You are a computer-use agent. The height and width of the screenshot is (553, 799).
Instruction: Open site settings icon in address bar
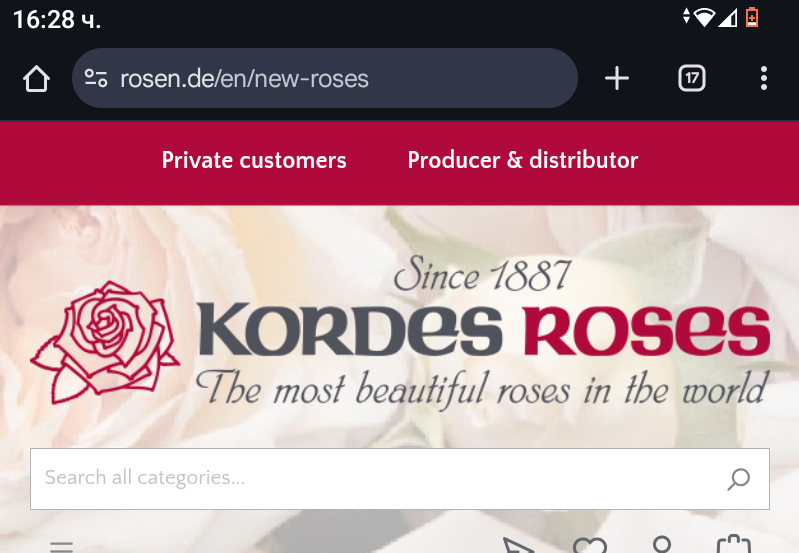click(x=96, y=78)
